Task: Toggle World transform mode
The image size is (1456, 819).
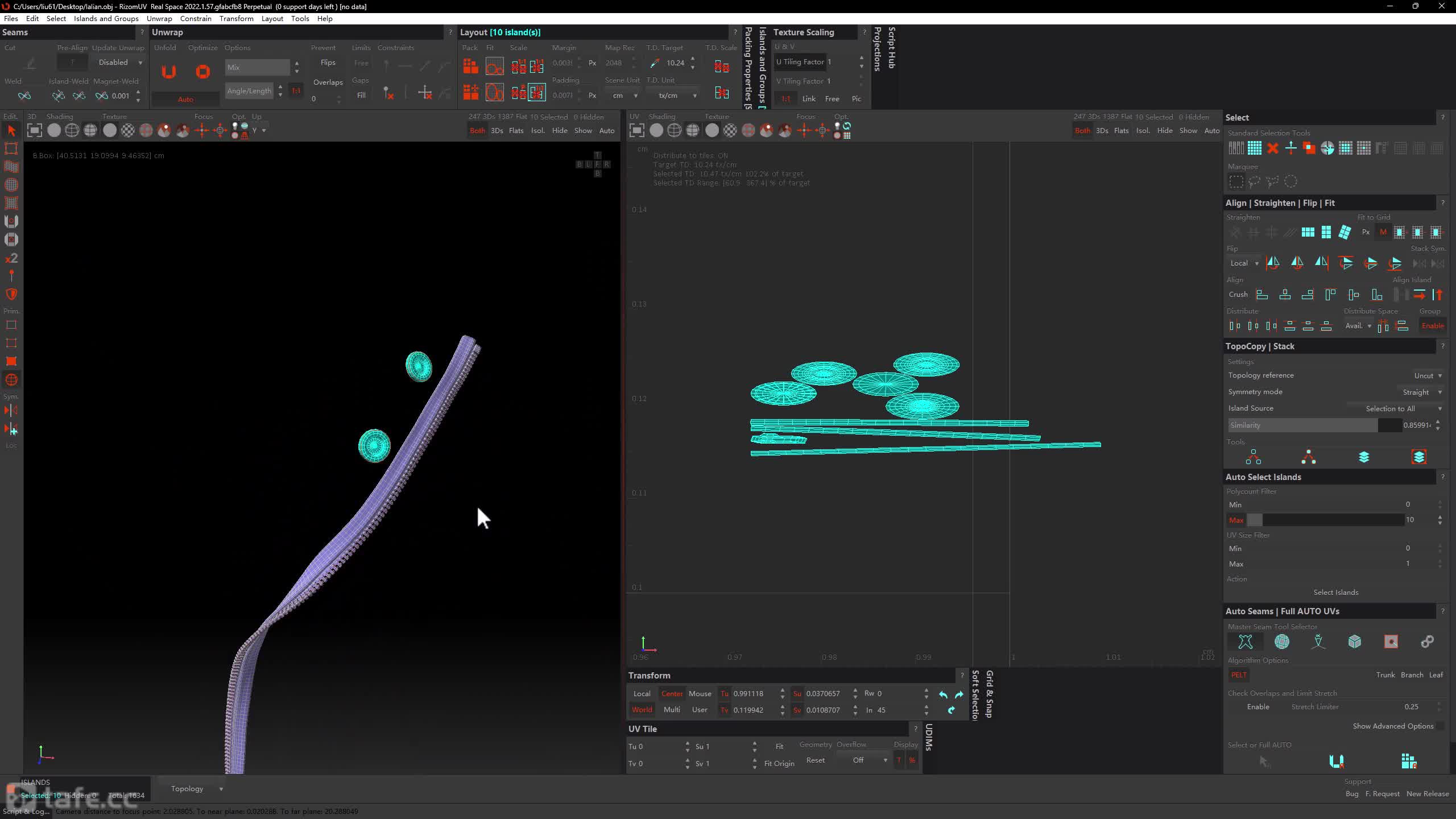Action: [x=642, y=709]
